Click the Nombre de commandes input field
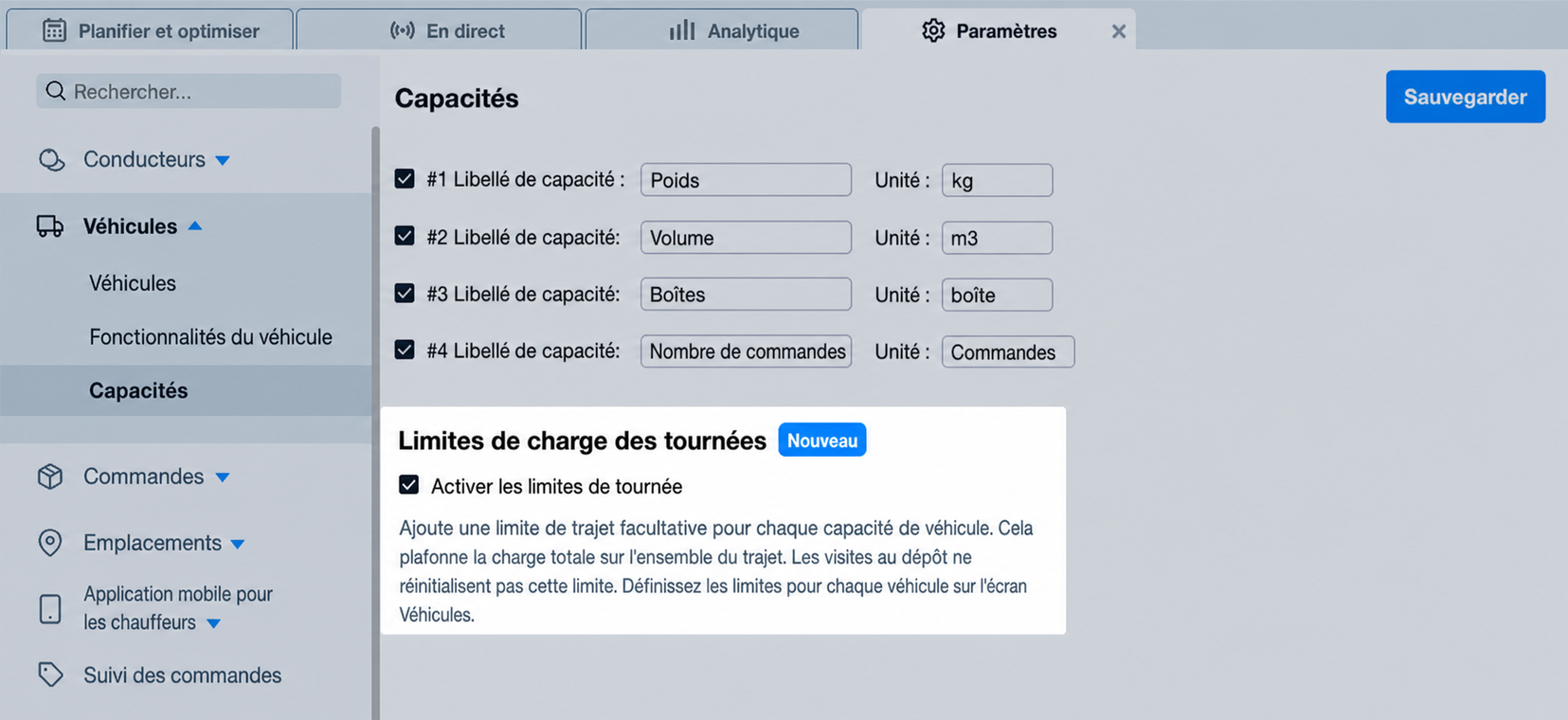 coord(746,351)
